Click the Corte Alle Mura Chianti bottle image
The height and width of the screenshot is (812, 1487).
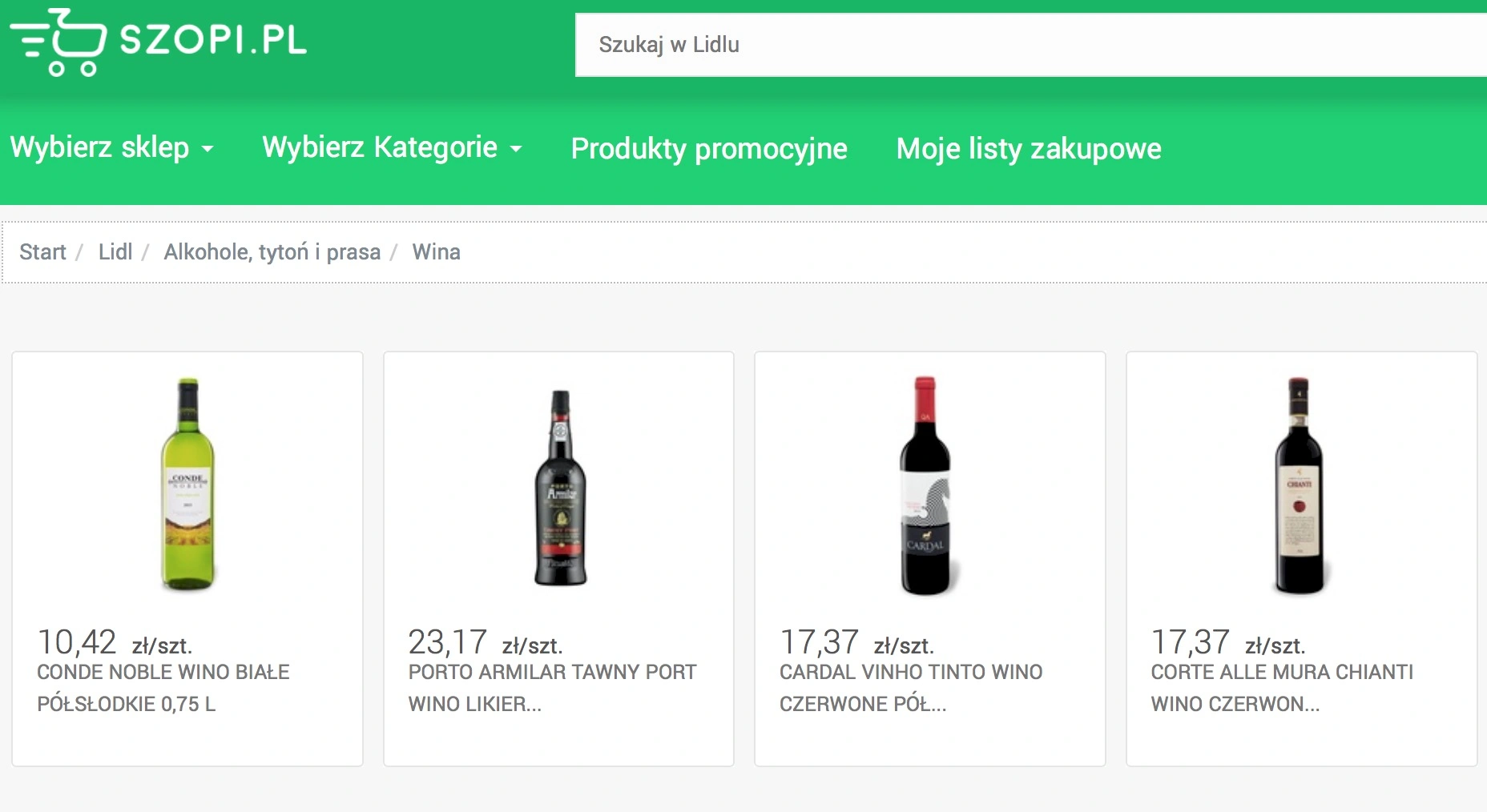[x=1299, y=485]
